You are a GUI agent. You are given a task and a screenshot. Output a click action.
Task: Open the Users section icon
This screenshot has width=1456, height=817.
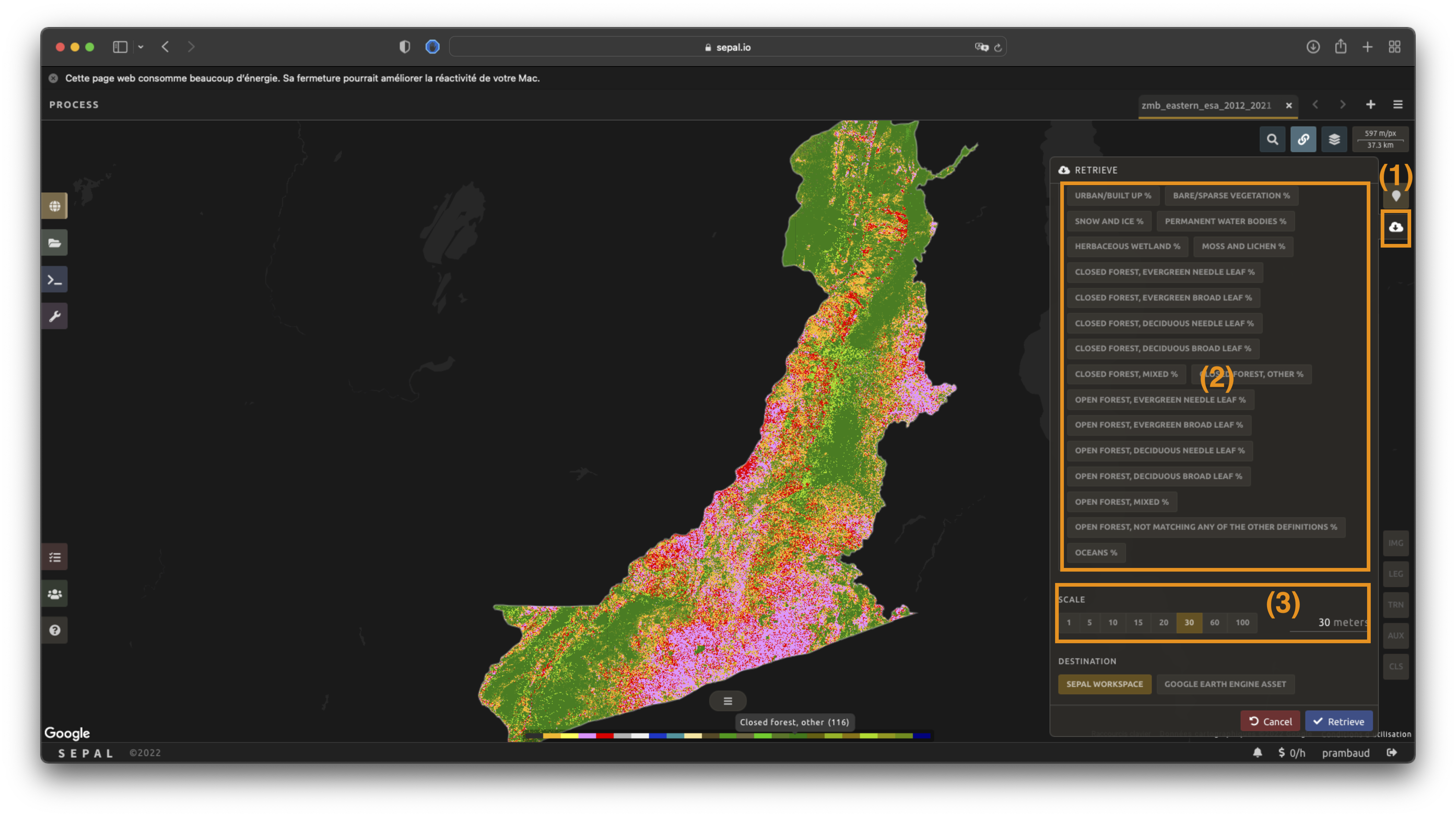[54, 594]
